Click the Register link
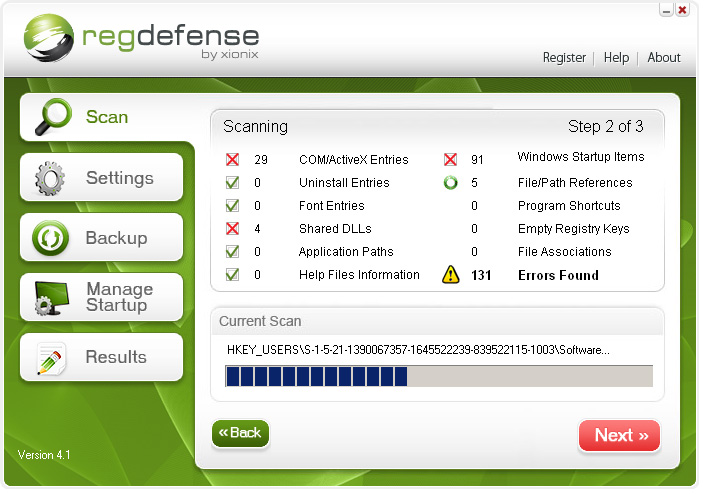This screenshot has width=704, height=494. (564, 57)
